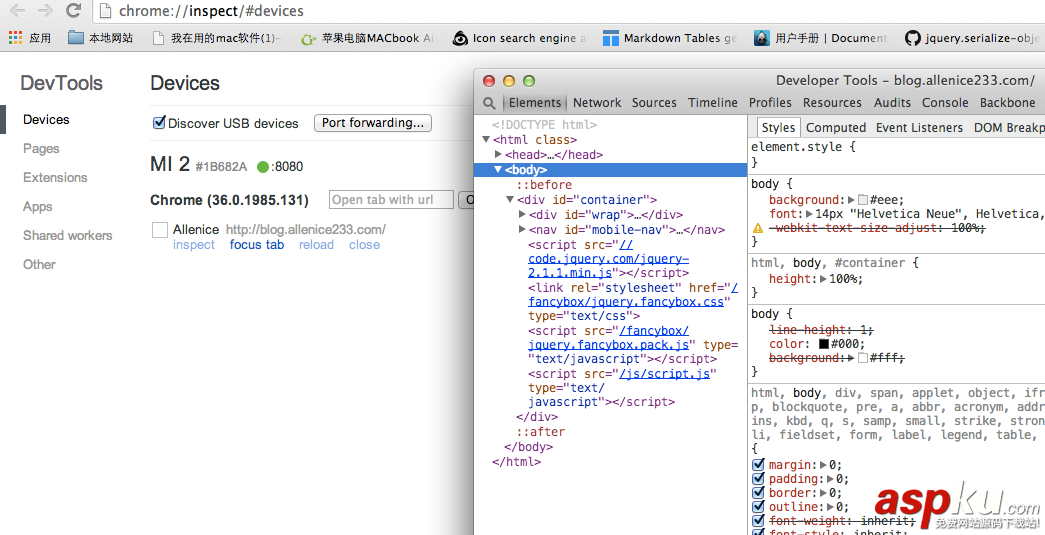Click the inspect link under Allenice

point(194,245)
